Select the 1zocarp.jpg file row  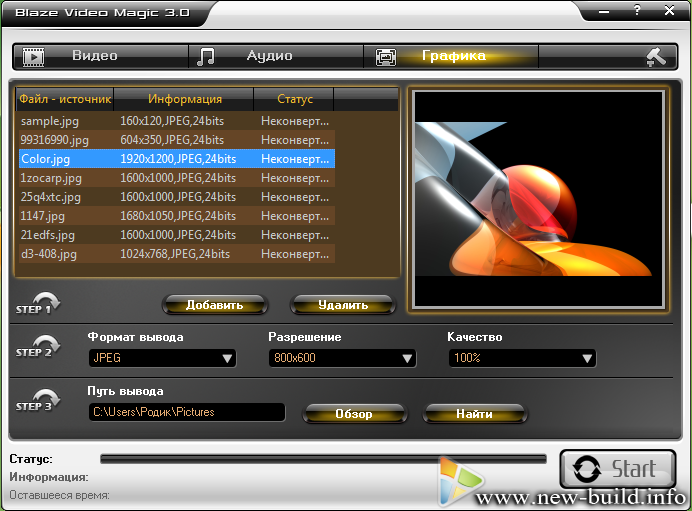coord(177,178)
